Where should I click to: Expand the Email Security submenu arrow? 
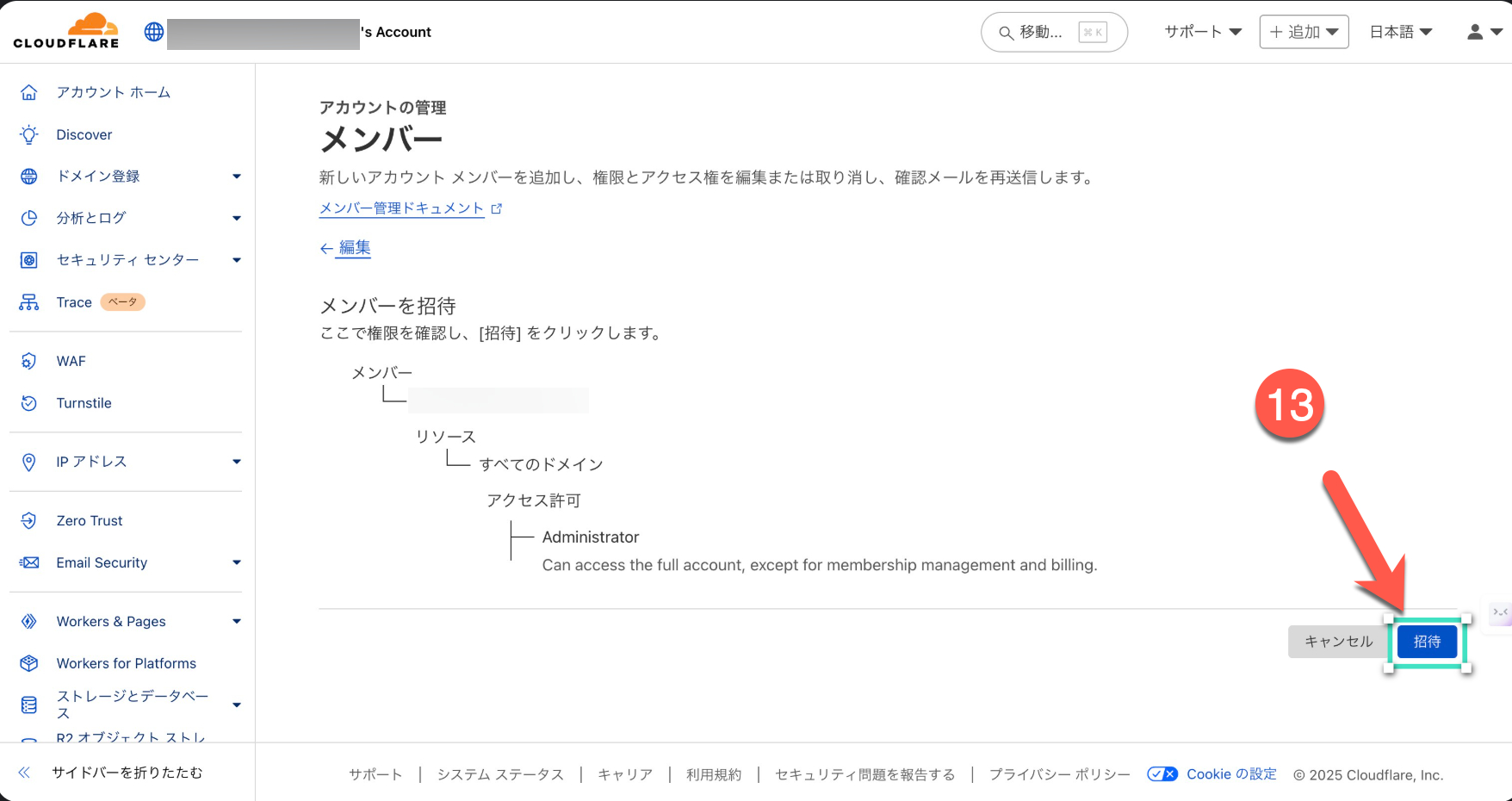click(236, 563)
